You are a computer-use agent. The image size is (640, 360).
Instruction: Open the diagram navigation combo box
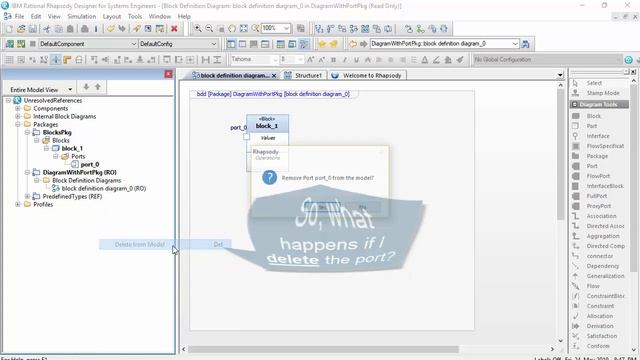click(x=515, y=44)
